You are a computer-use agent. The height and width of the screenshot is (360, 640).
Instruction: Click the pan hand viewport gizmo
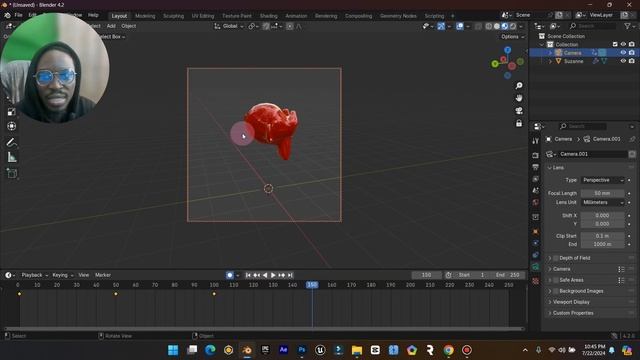click(519, 98)
